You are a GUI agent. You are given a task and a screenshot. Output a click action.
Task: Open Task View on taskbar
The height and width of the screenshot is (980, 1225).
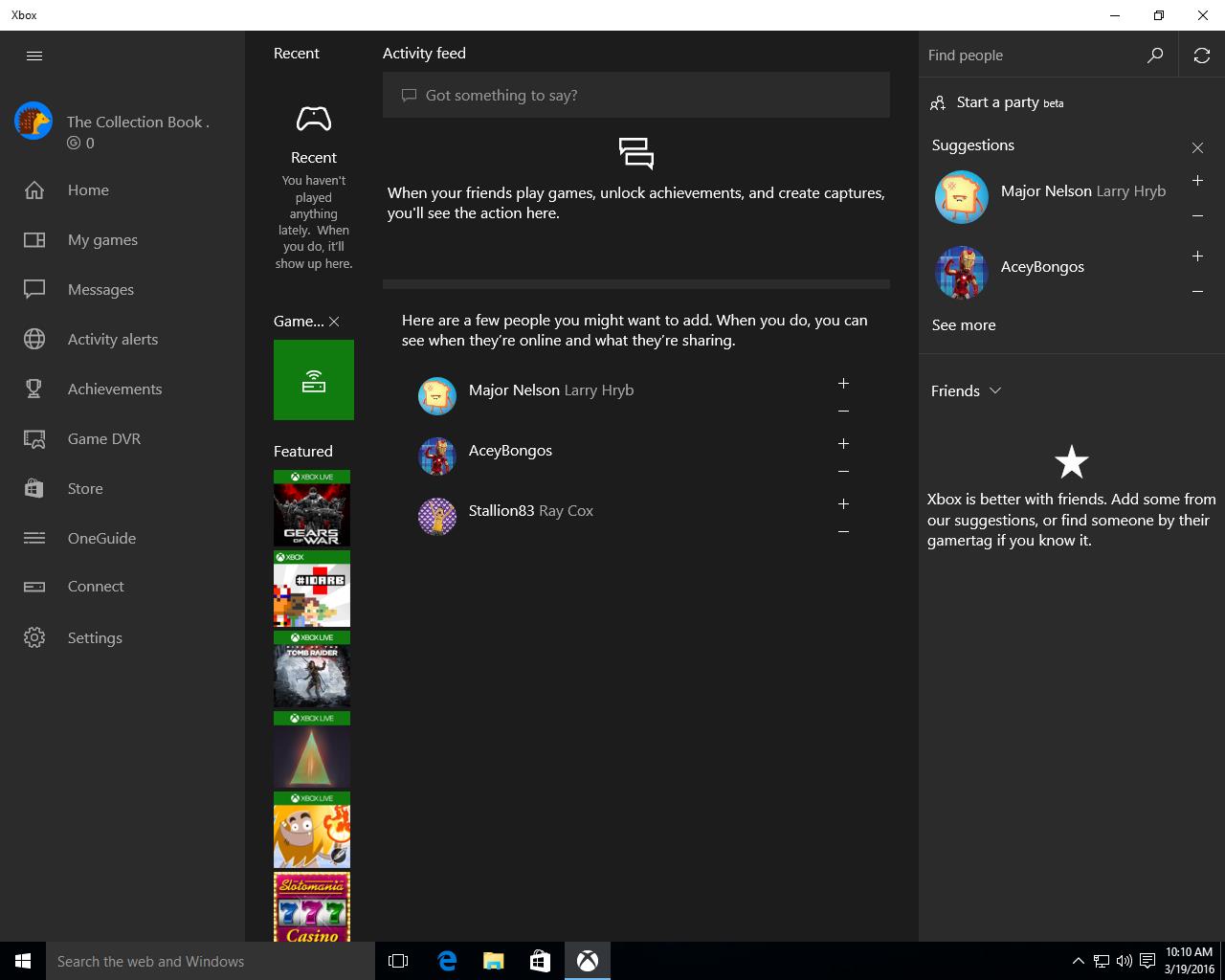(x=398, y=961)
